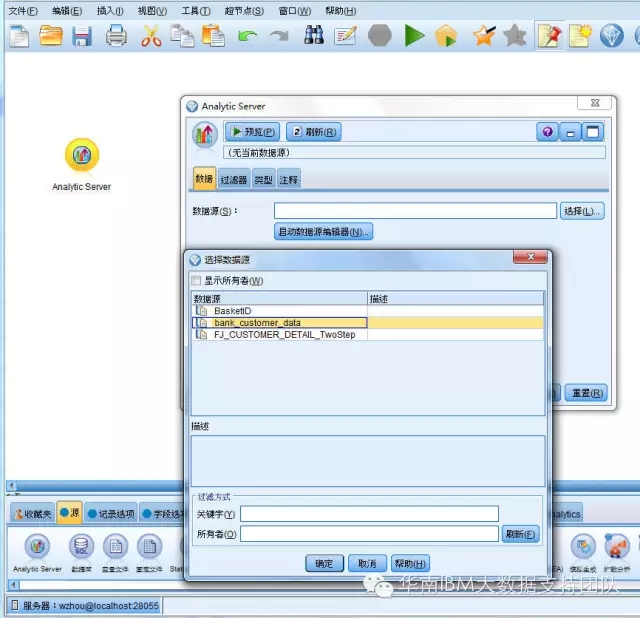The image size is (640, 618).
Task: Select the 数据 tab
Action: (204, 178)
